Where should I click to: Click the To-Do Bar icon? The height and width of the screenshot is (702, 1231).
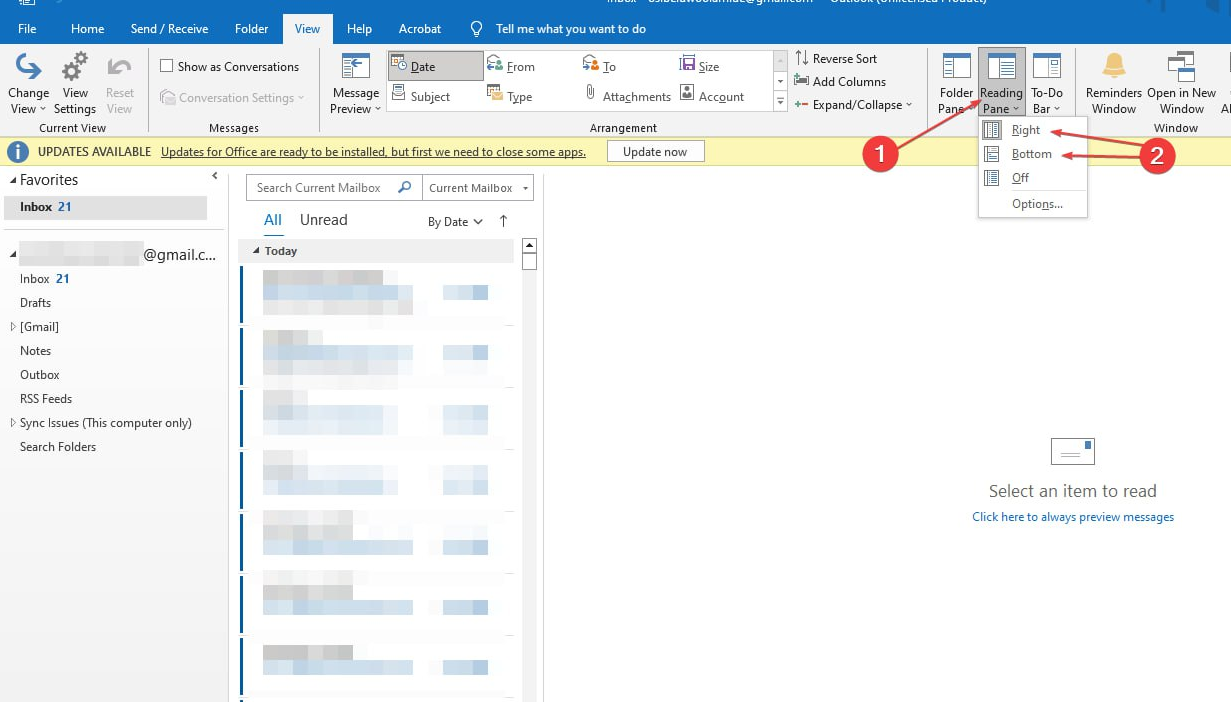pyautogui.click(x=1046, y=67)
